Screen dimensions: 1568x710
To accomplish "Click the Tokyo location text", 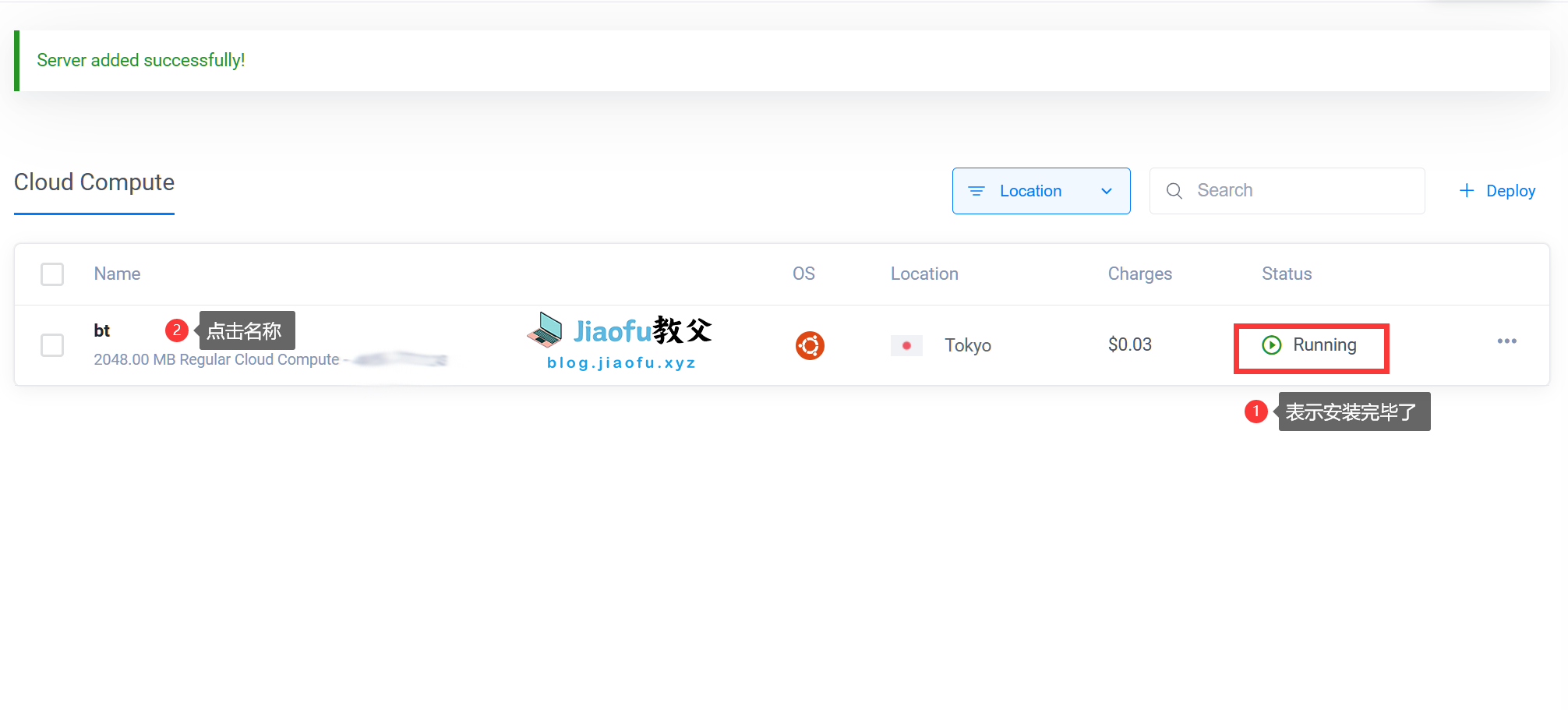I will point(968,345).
